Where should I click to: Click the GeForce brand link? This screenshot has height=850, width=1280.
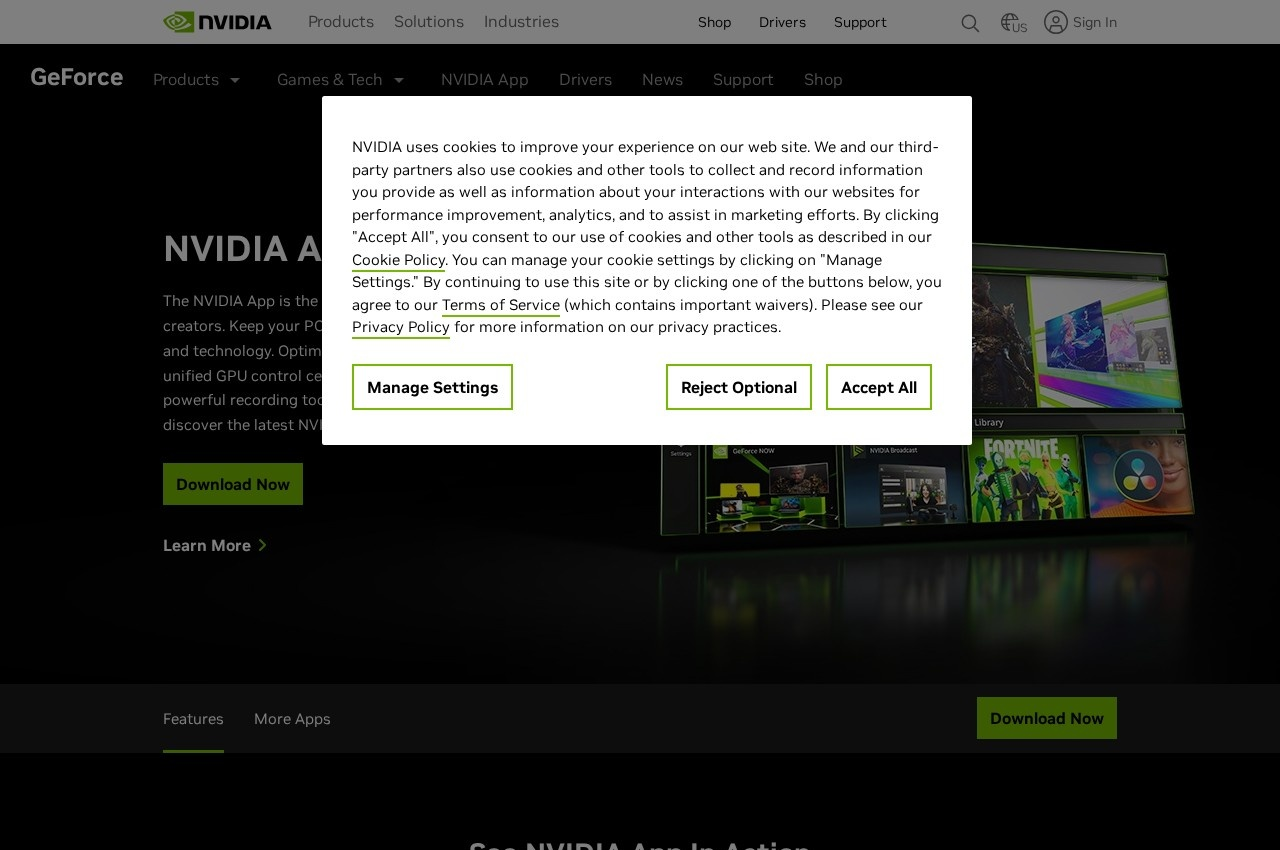coord(76,77)
